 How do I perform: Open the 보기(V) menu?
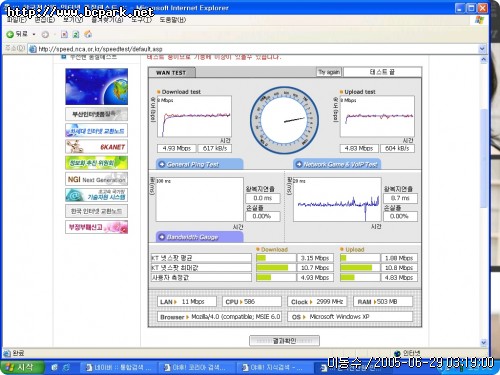coord(73,20)
